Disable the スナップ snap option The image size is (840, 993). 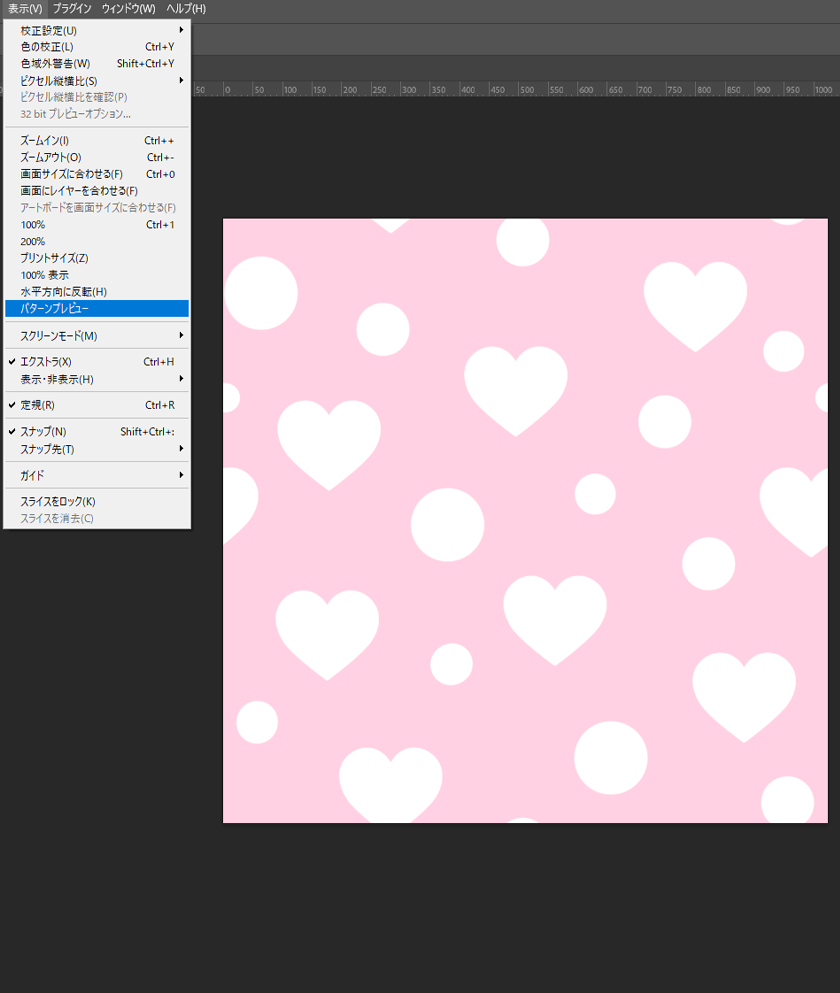tap(43, 432)
